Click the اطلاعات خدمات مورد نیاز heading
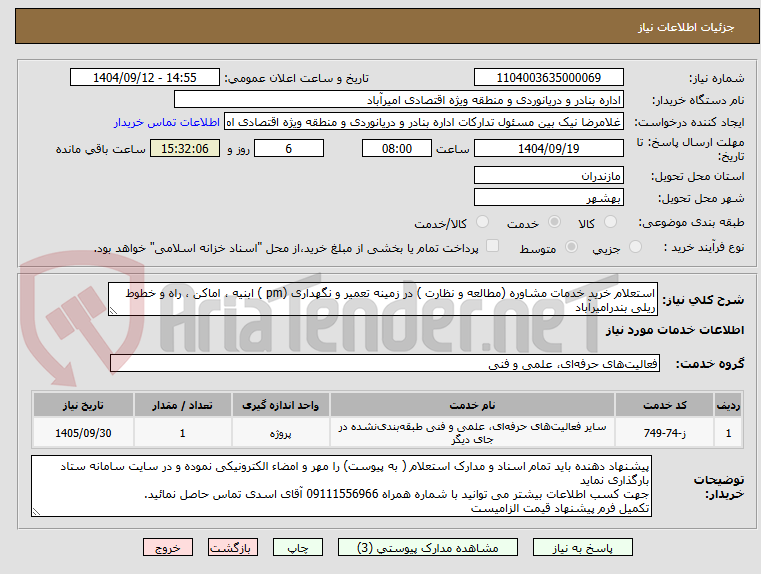Image resolution: width=761 pixels, height=574 pixels. [x=675, y=330]
